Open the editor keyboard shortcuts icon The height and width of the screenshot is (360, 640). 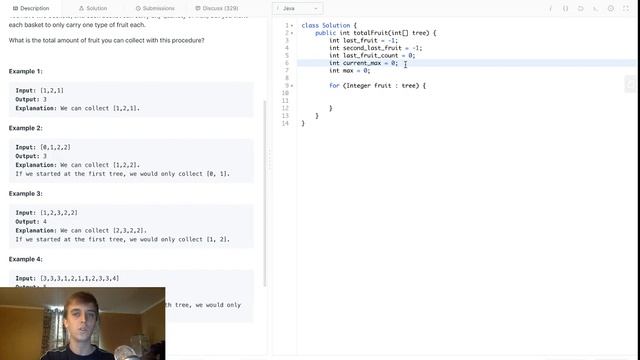pos(596,8)
